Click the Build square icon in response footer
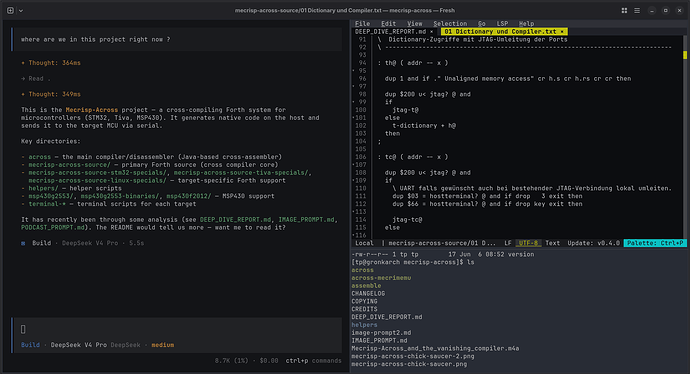This screenshot has width=690, height=374. click(23, 243)
